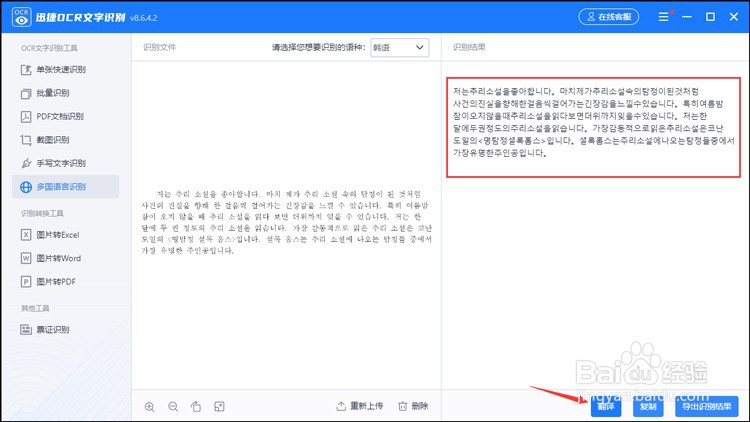This screenshot has width=750, height=422.
Task: Click the ticket card icon
Action: pyautogui.click(x=26, y=329)
